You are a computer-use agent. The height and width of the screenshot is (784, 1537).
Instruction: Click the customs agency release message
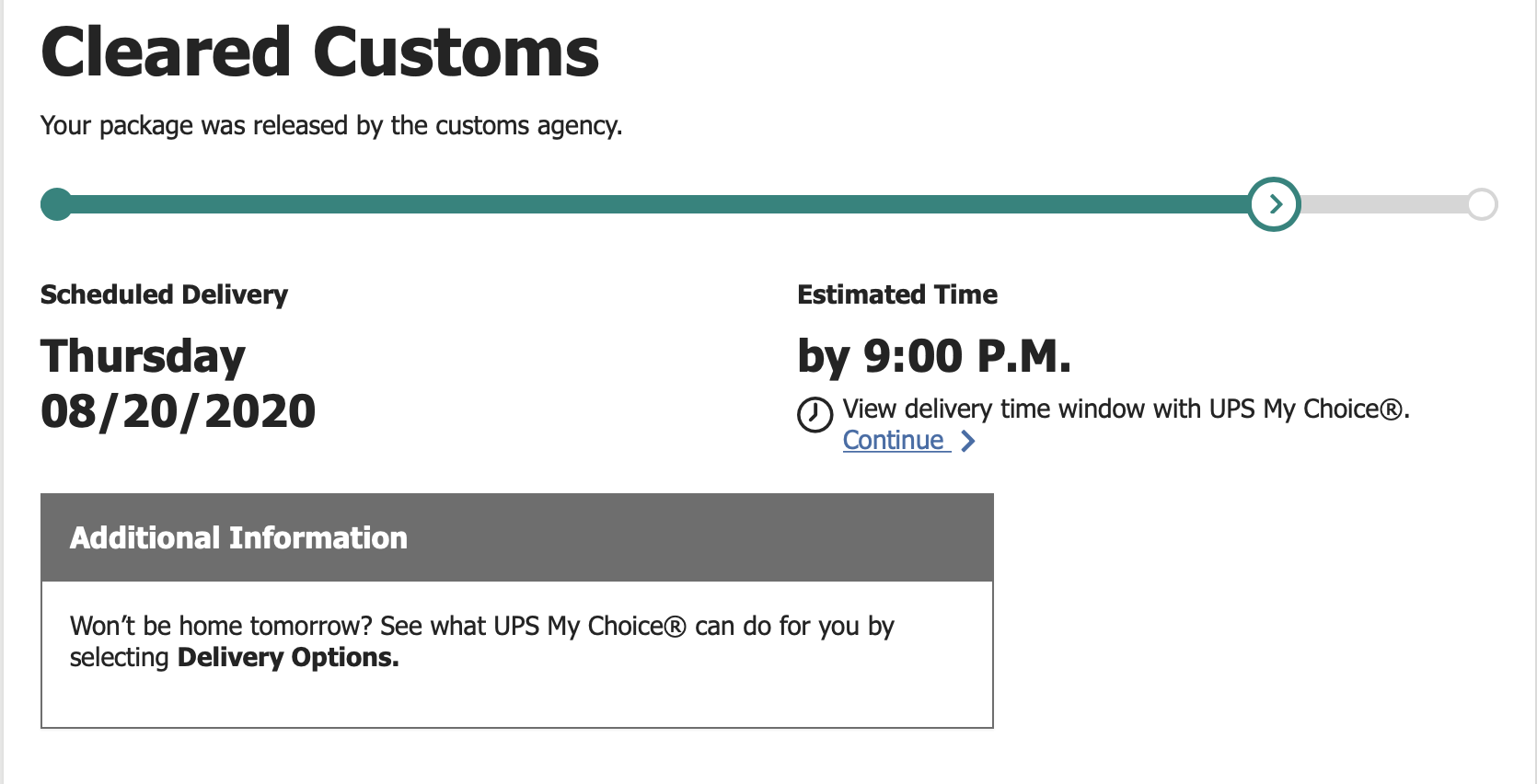tap(331, 125)
